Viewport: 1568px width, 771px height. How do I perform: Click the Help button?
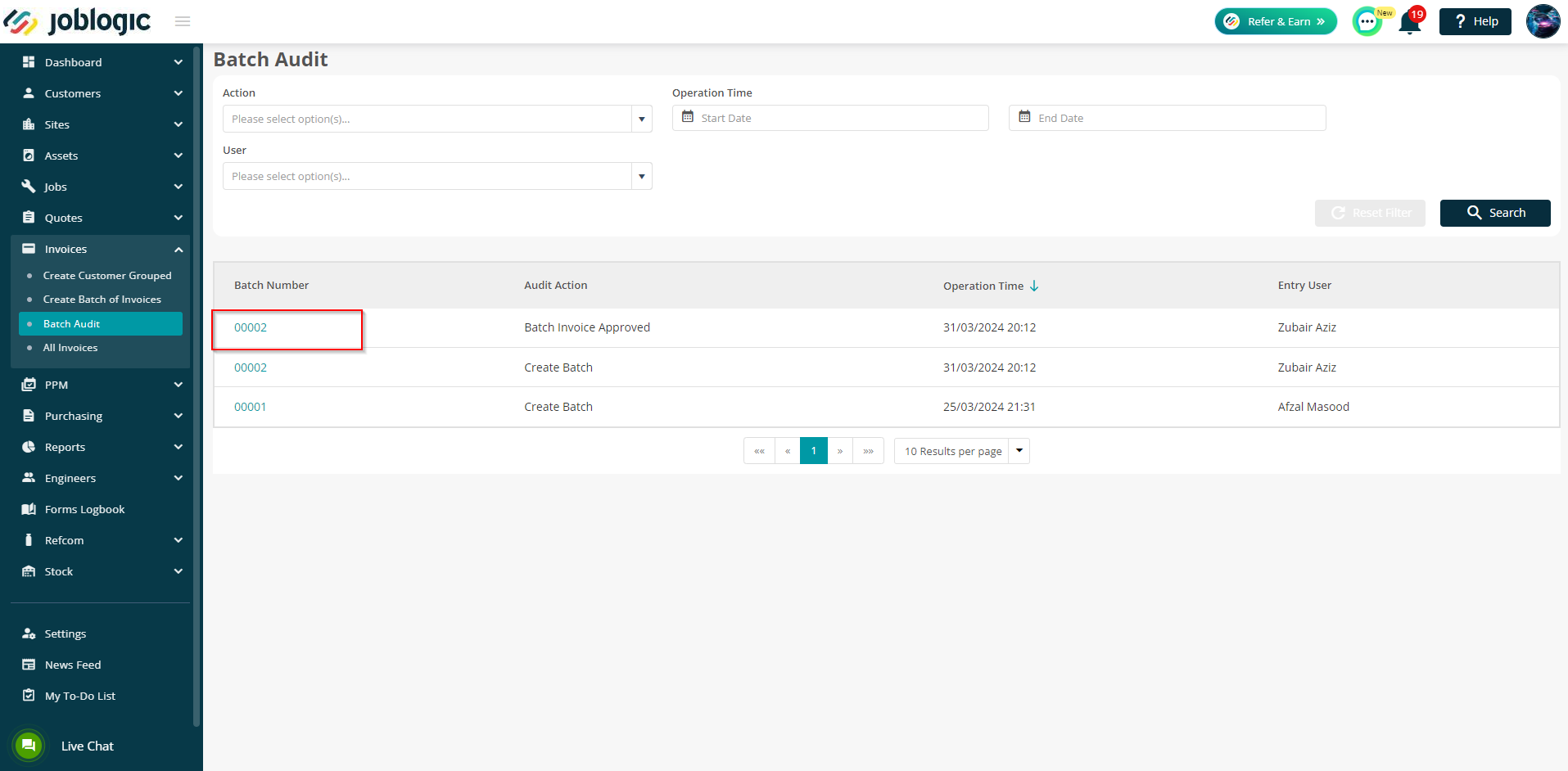tap(1475, 21)
